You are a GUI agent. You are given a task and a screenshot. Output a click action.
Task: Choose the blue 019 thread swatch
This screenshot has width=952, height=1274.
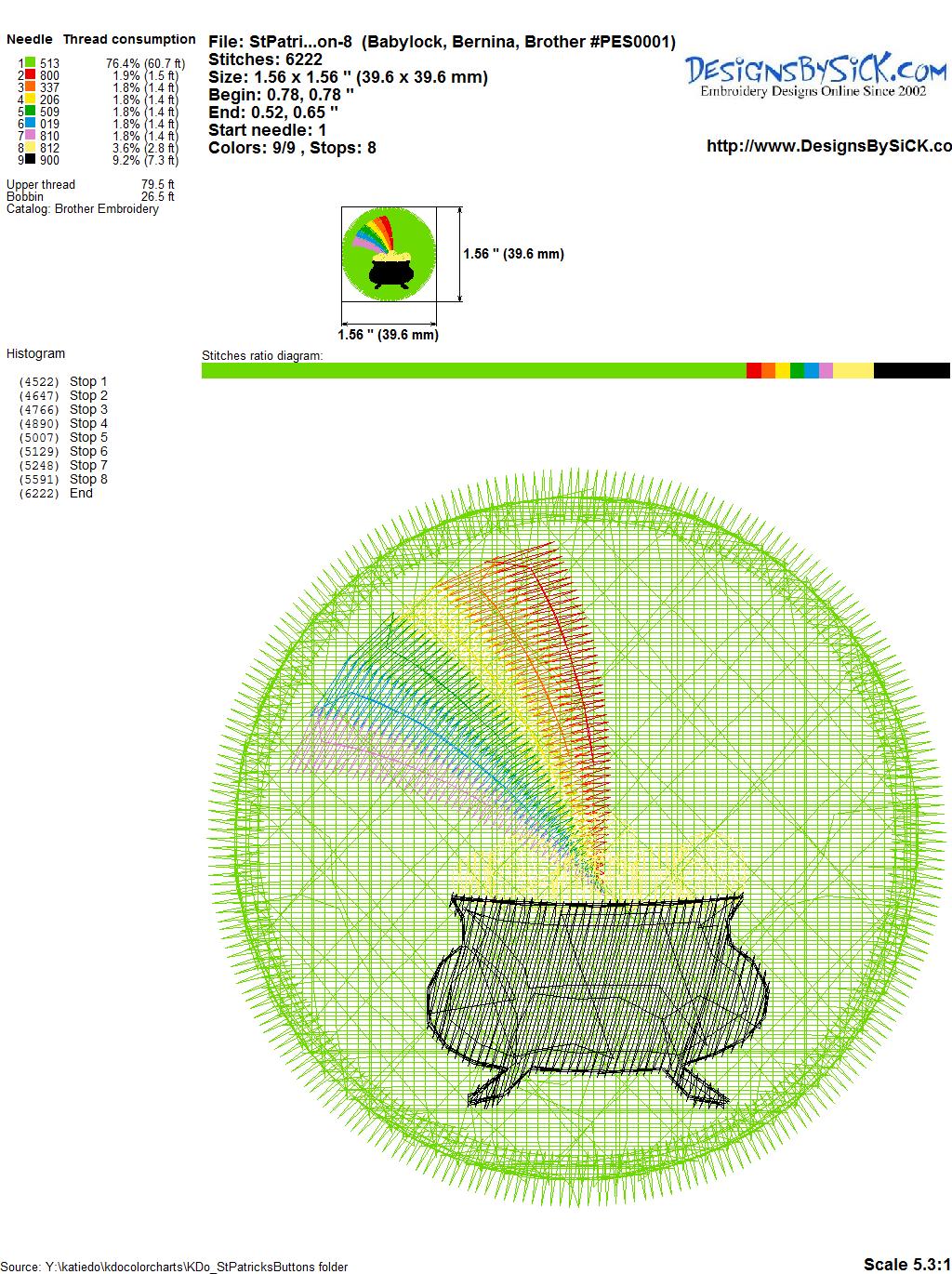[x=31, y=124]
